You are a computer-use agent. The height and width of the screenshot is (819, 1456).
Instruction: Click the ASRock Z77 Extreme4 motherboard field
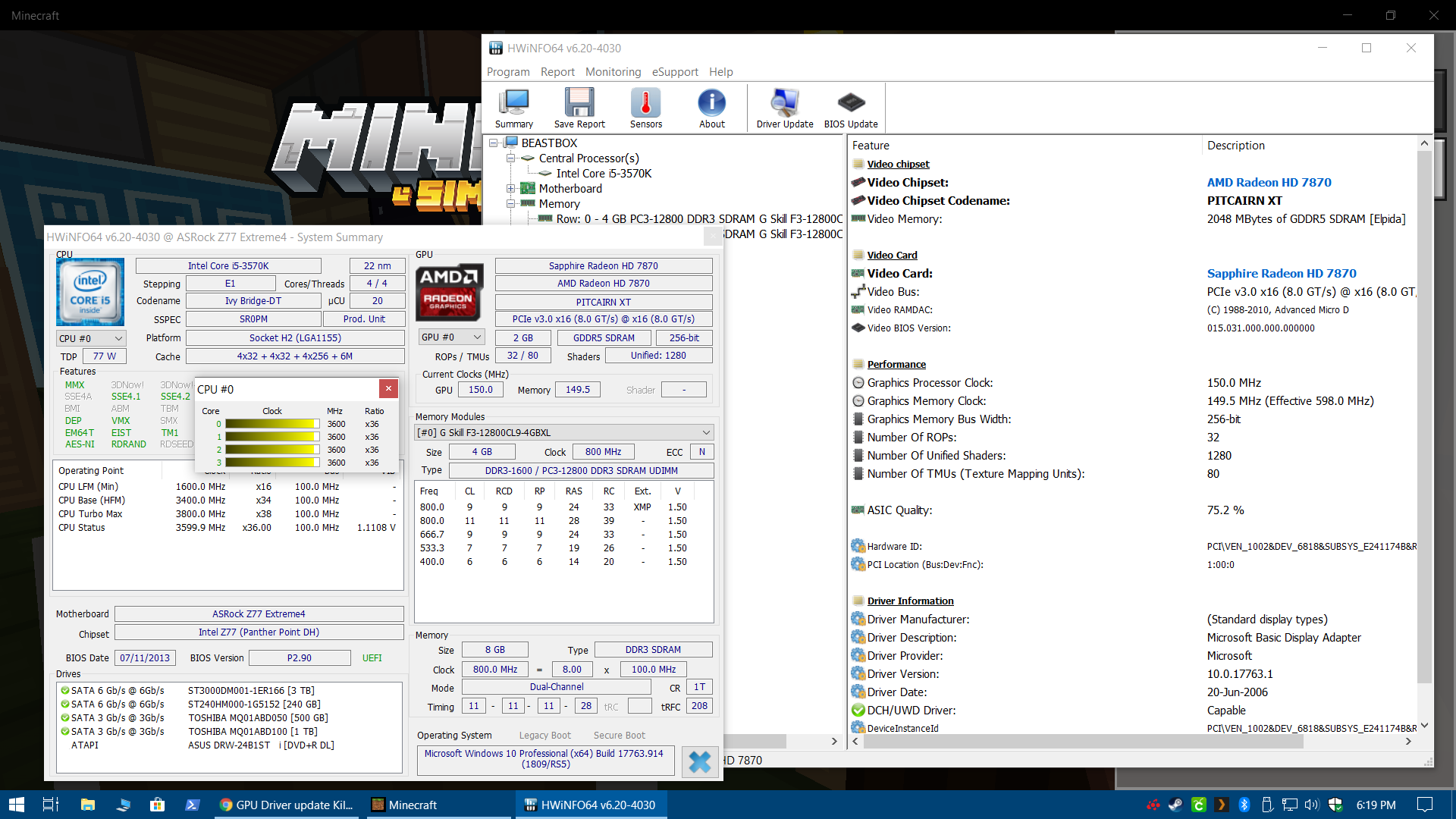[x=259, y=614]
